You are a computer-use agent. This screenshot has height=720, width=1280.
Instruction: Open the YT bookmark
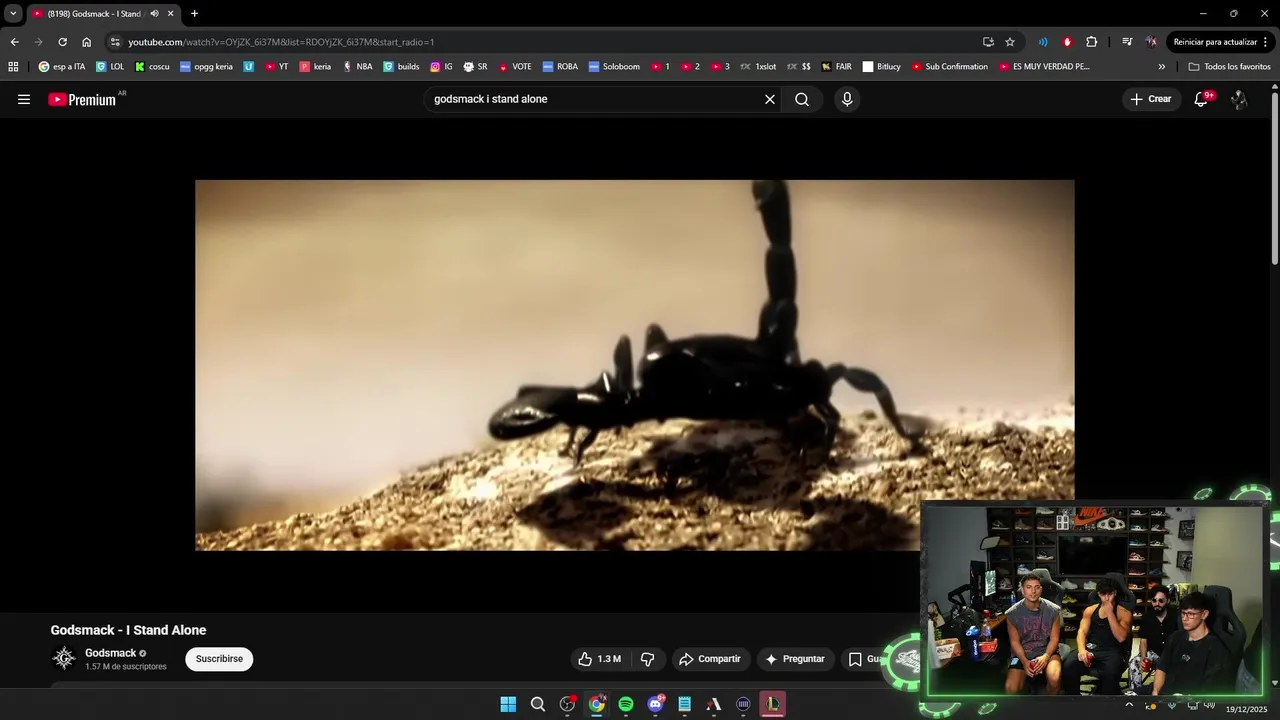click(277, 67)
